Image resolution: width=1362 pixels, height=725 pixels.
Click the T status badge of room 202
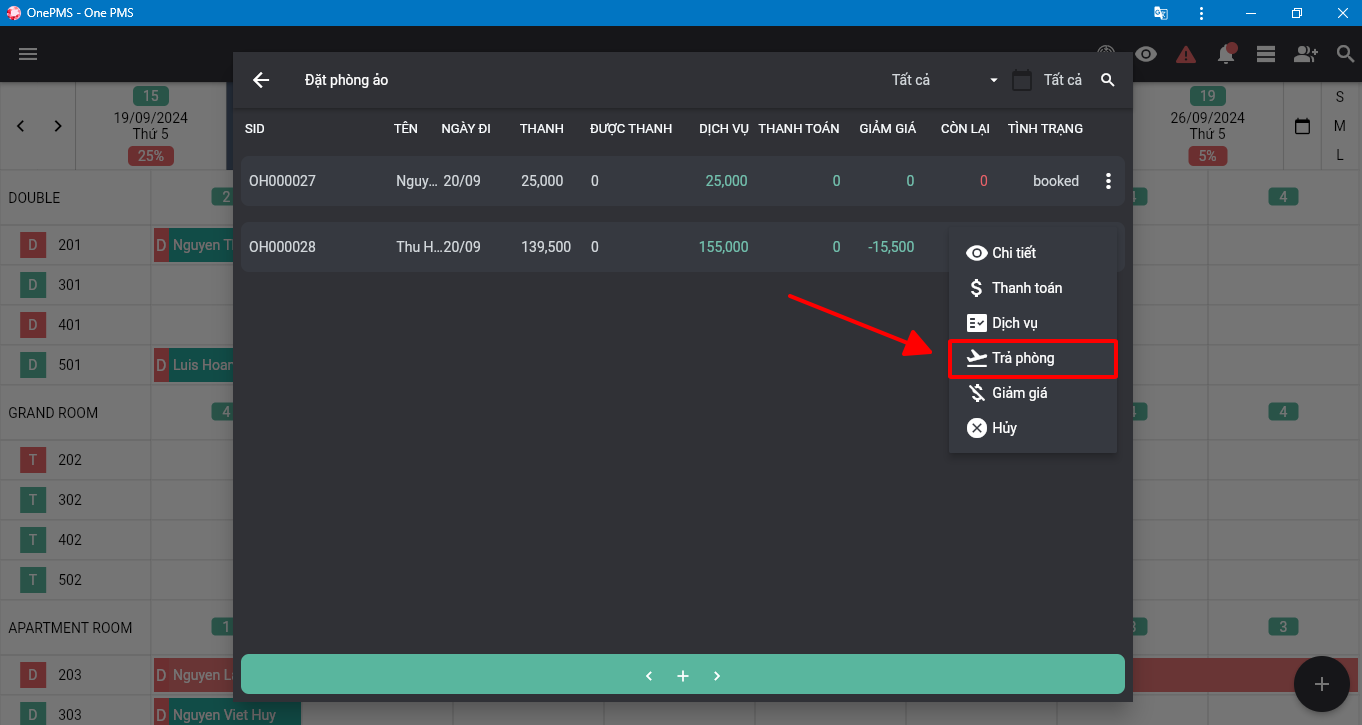(33, 460)
